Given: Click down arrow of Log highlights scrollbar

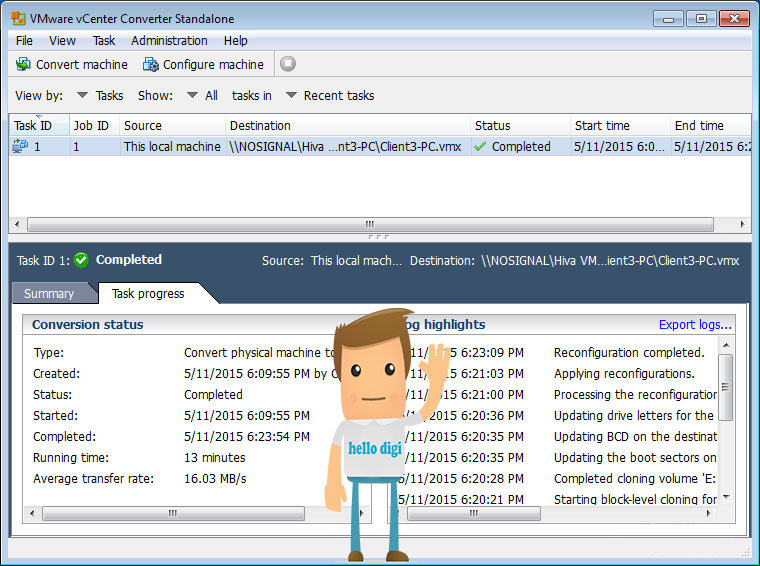Looking at the screenshot, I should 726,496.
